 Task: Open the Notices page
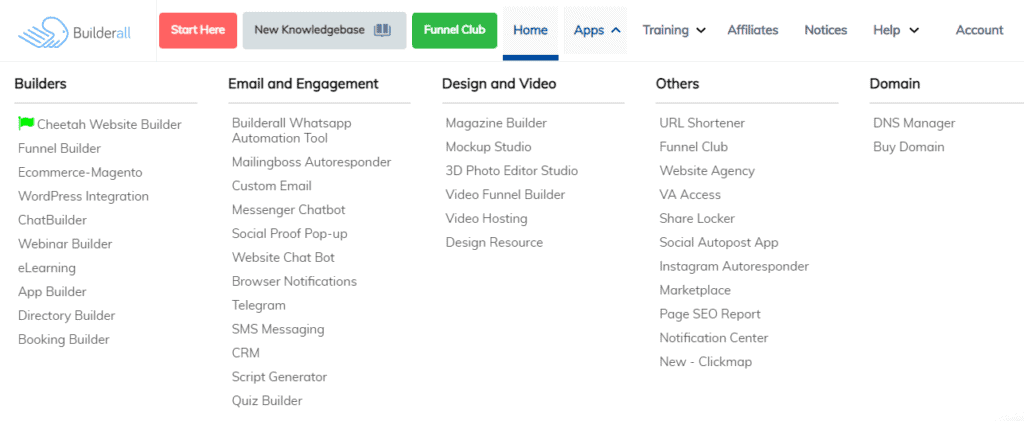825,30
